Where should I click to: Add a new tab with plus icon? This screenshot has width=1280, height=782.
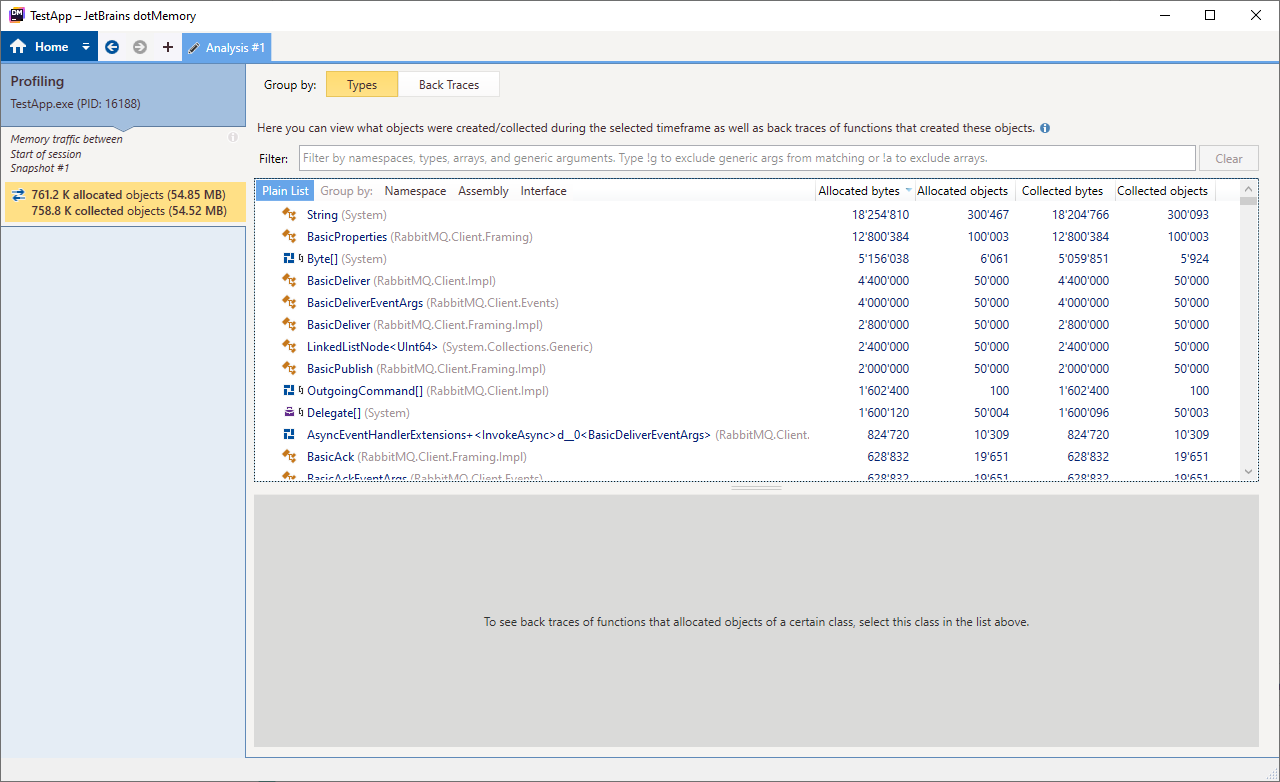(167, 47)
